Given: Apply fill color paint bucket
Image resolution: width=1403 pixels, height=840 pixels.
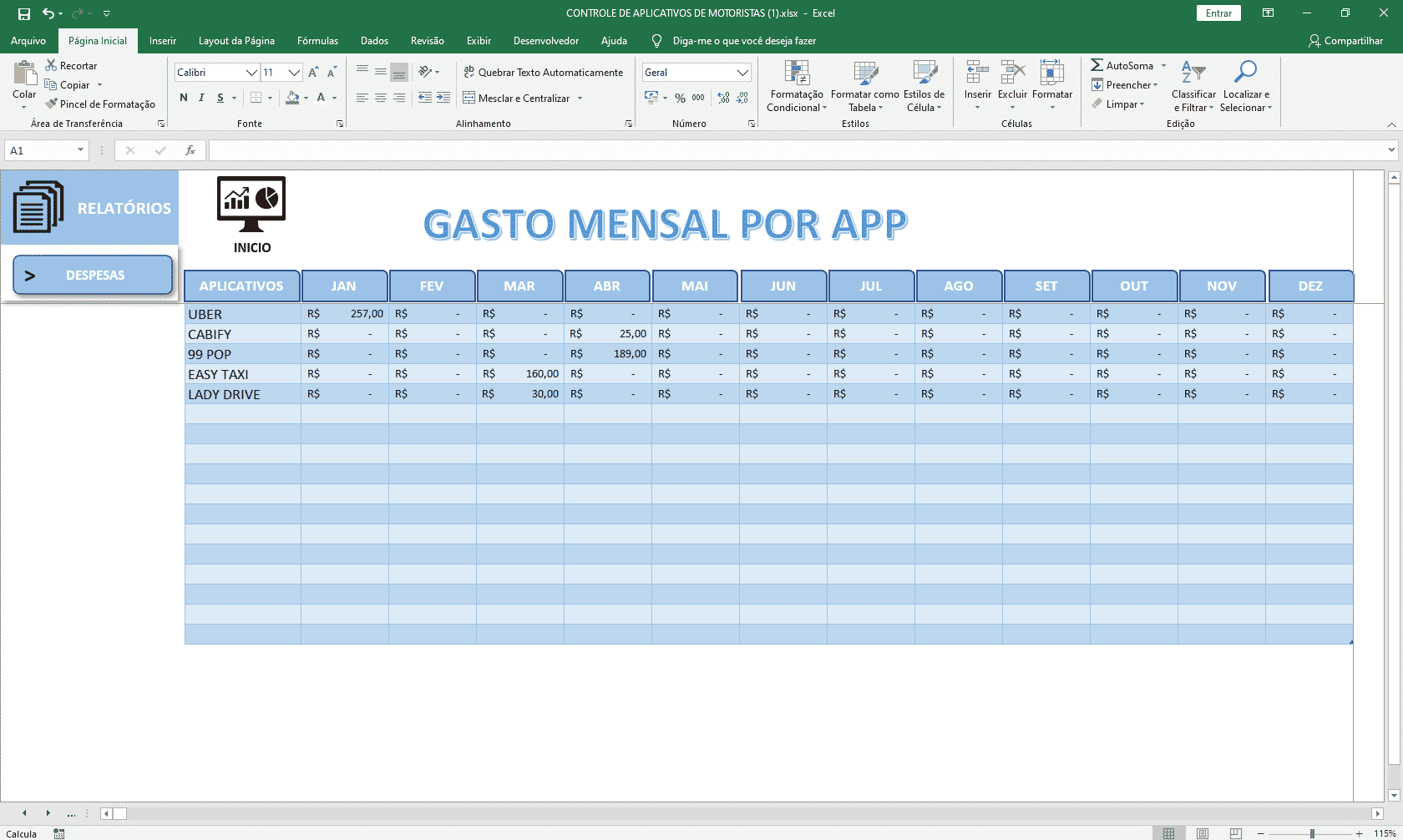Looking at the screenshot, I should point(292,98).
